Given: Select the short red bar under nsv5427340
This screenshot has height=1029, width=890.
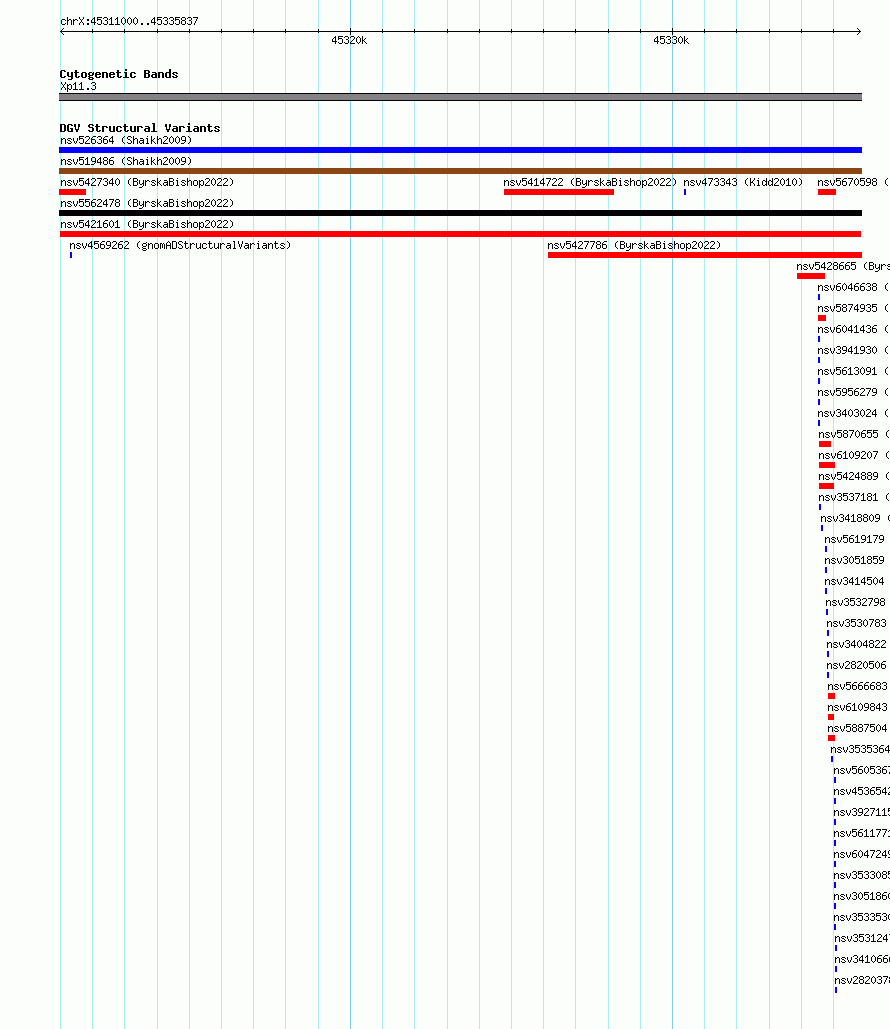Looking at the screenshot, I should (73, 192).
